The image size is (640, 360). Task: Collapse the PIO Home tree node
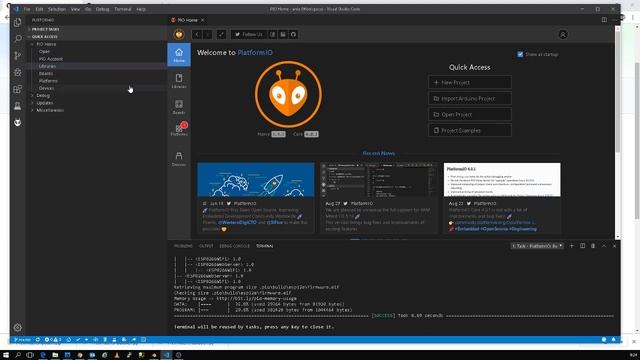coord(33,44)
